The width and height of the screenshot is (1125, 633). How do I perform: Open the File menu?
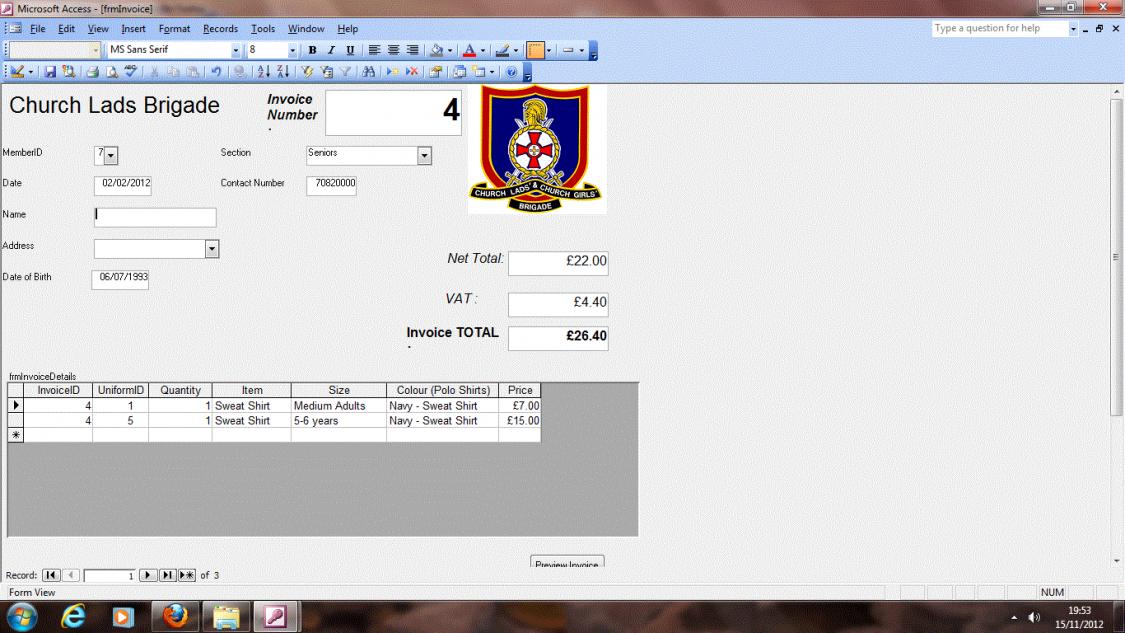[37, 29]
